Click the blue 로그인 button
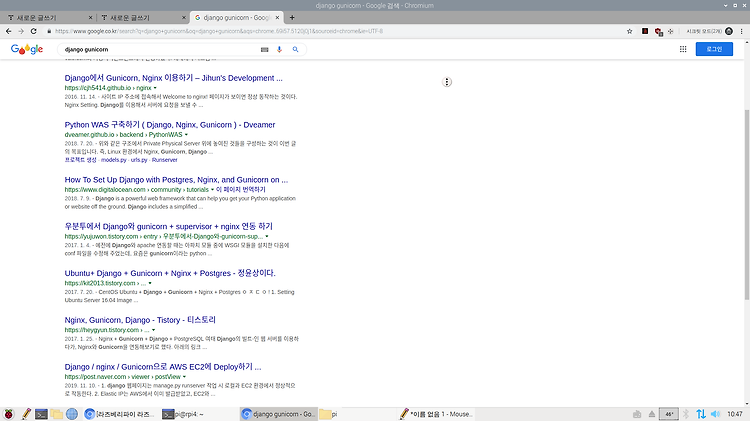This screenshot has height=421, width=750. pos(714,49)
